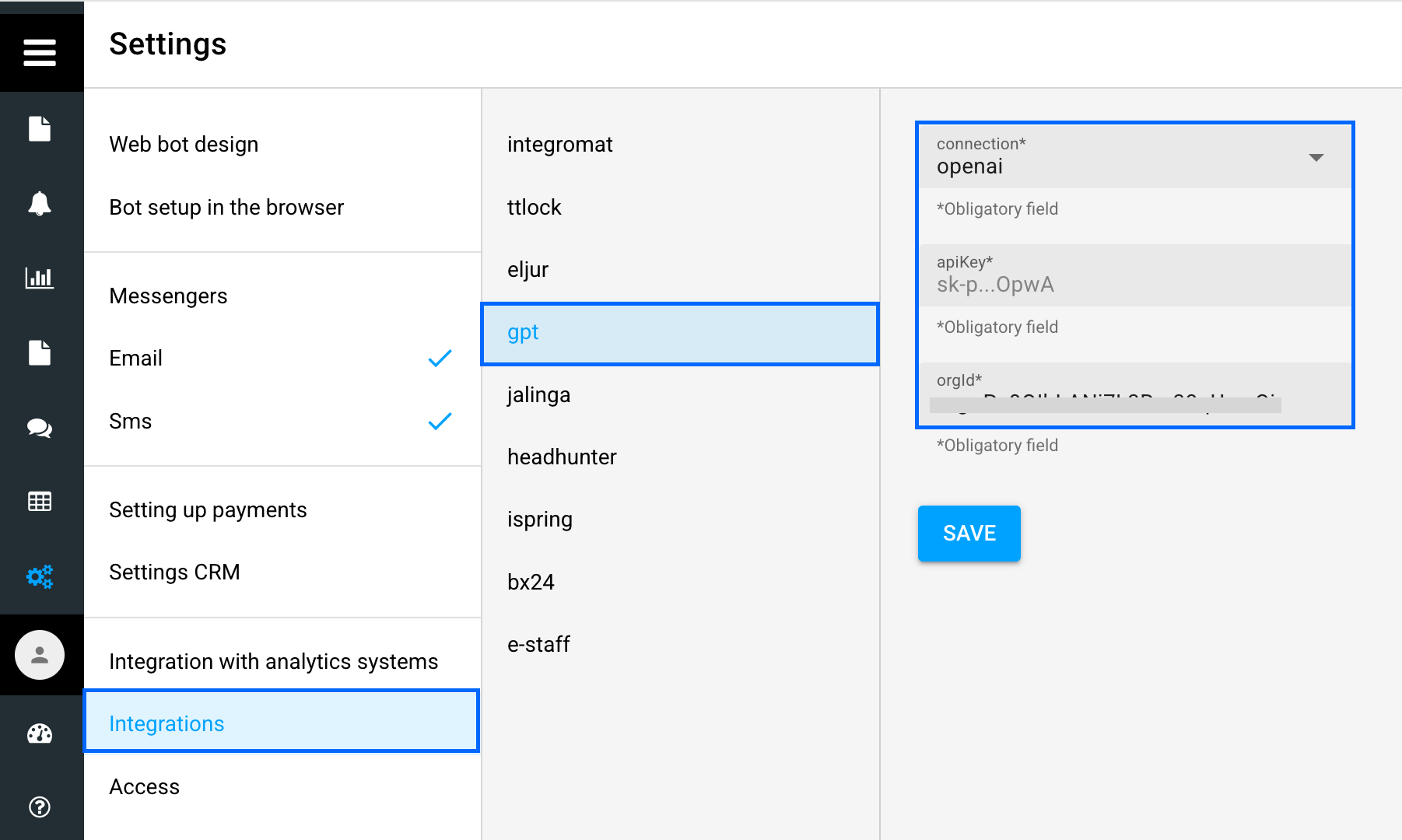Click the bell notifications icon
1402x840 pixels.
(x=40, y=204)
